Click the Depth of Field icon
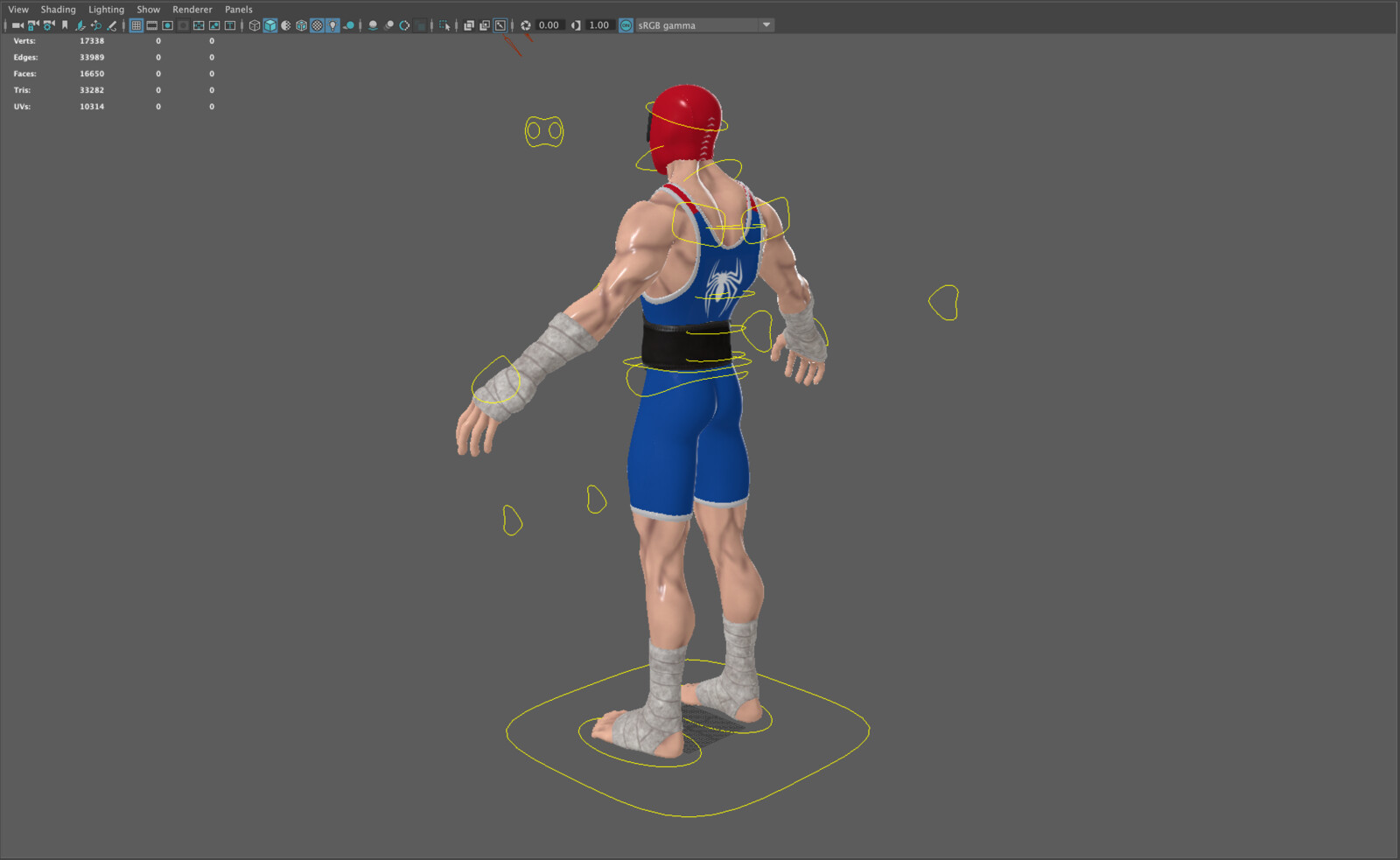1400x860 pixels. point(420,25)
